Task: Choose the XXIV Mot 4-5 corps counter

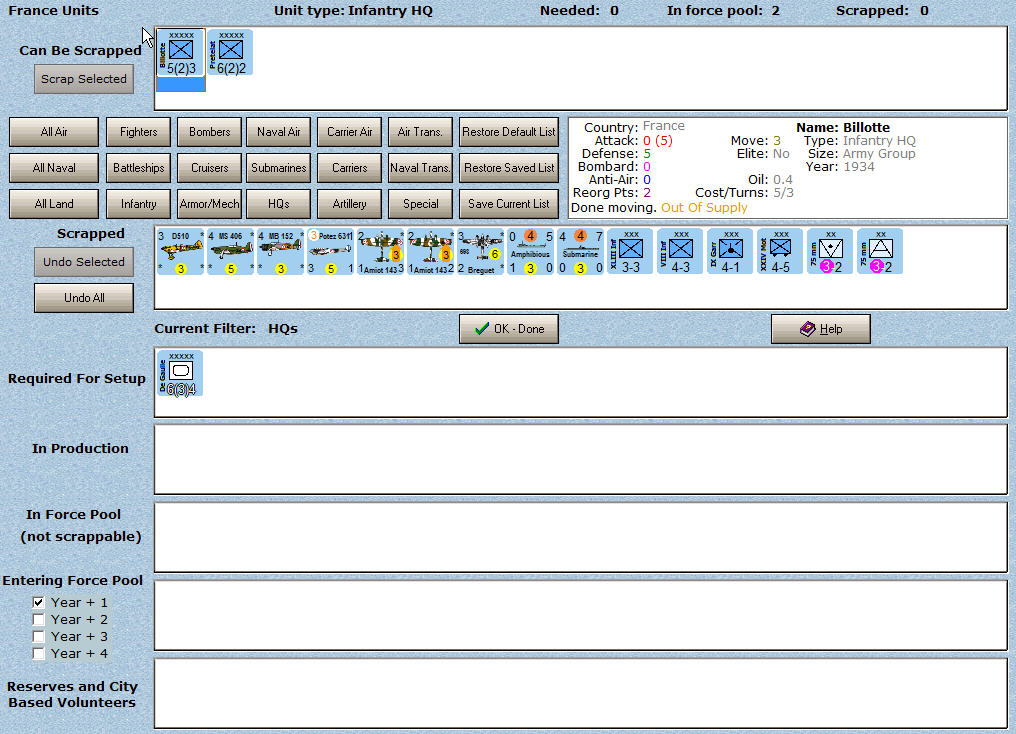Action: pos(779,251)
